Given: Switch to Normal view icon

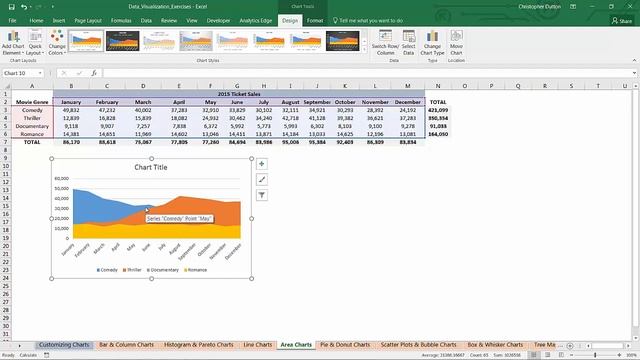Looking at the screenshot, I should click(533, 355).
